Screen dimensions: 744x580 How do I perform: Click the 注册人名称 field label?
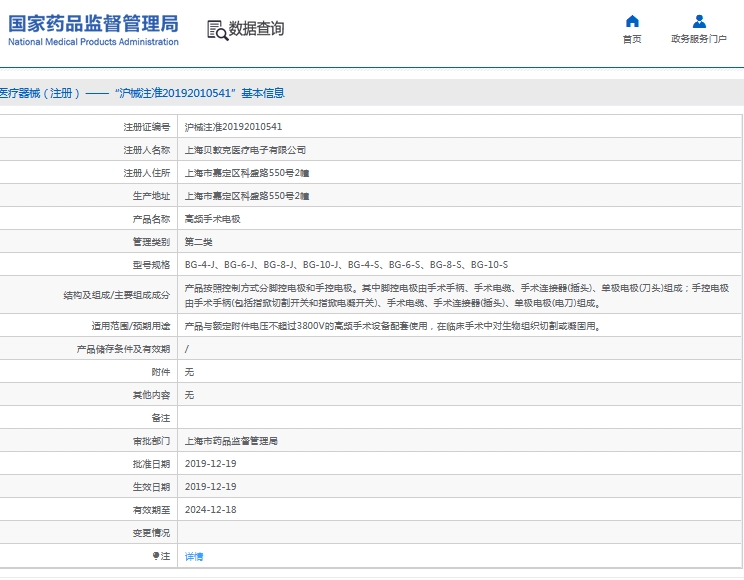tap(147, 150)
